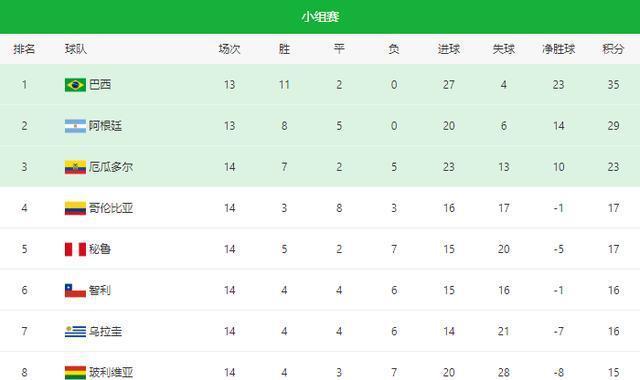Click the Bolivia flag icon
This screenshot has height=380, width=640.
pyautogui.click(x=75, y=373)
